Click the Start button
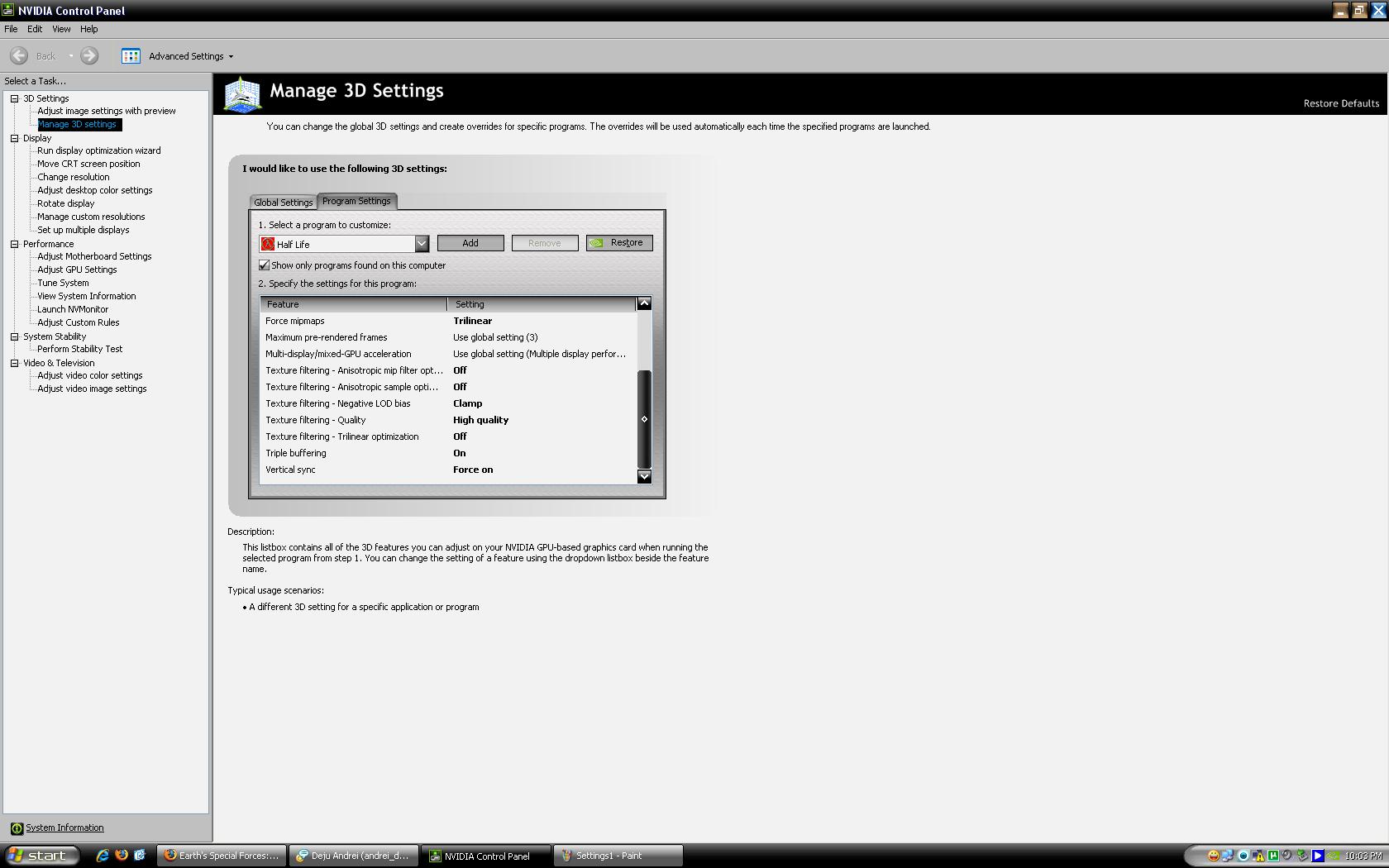 pos(41,856)
